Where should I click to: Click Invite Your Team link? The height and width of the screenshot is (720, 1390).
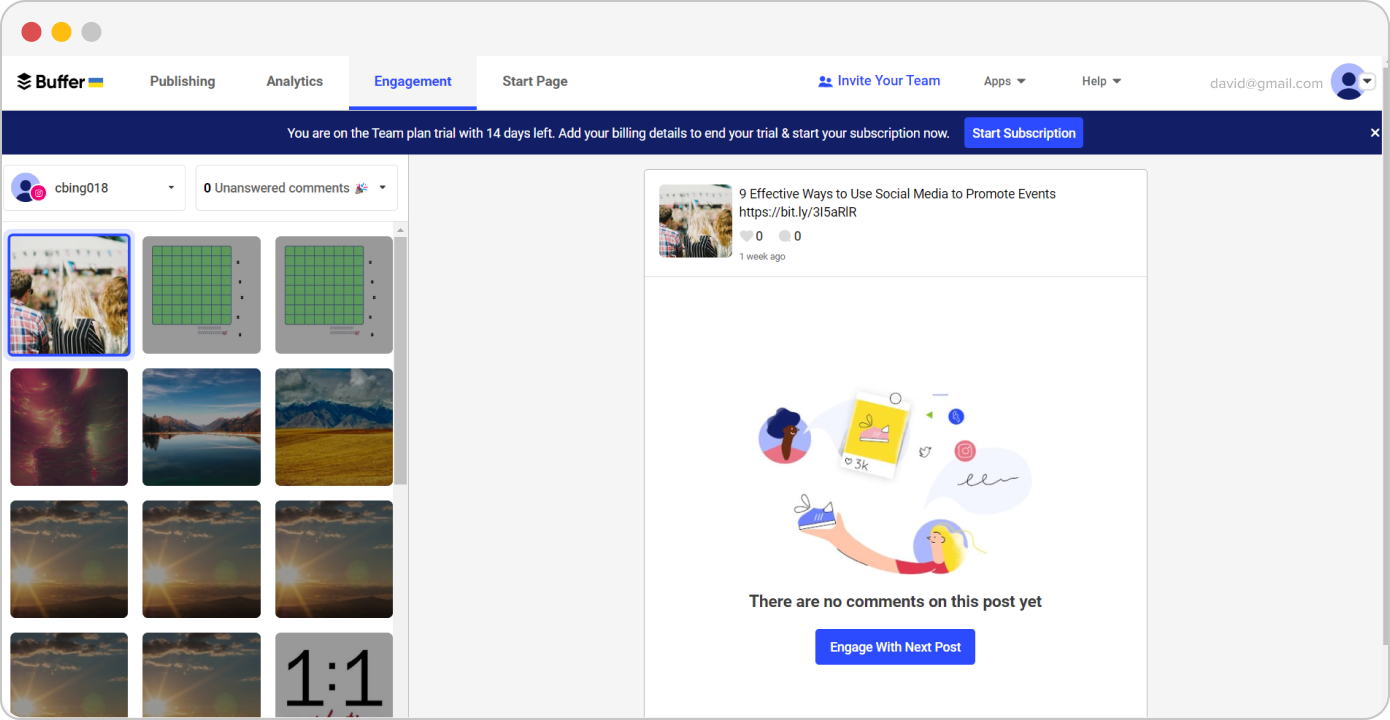888,81
